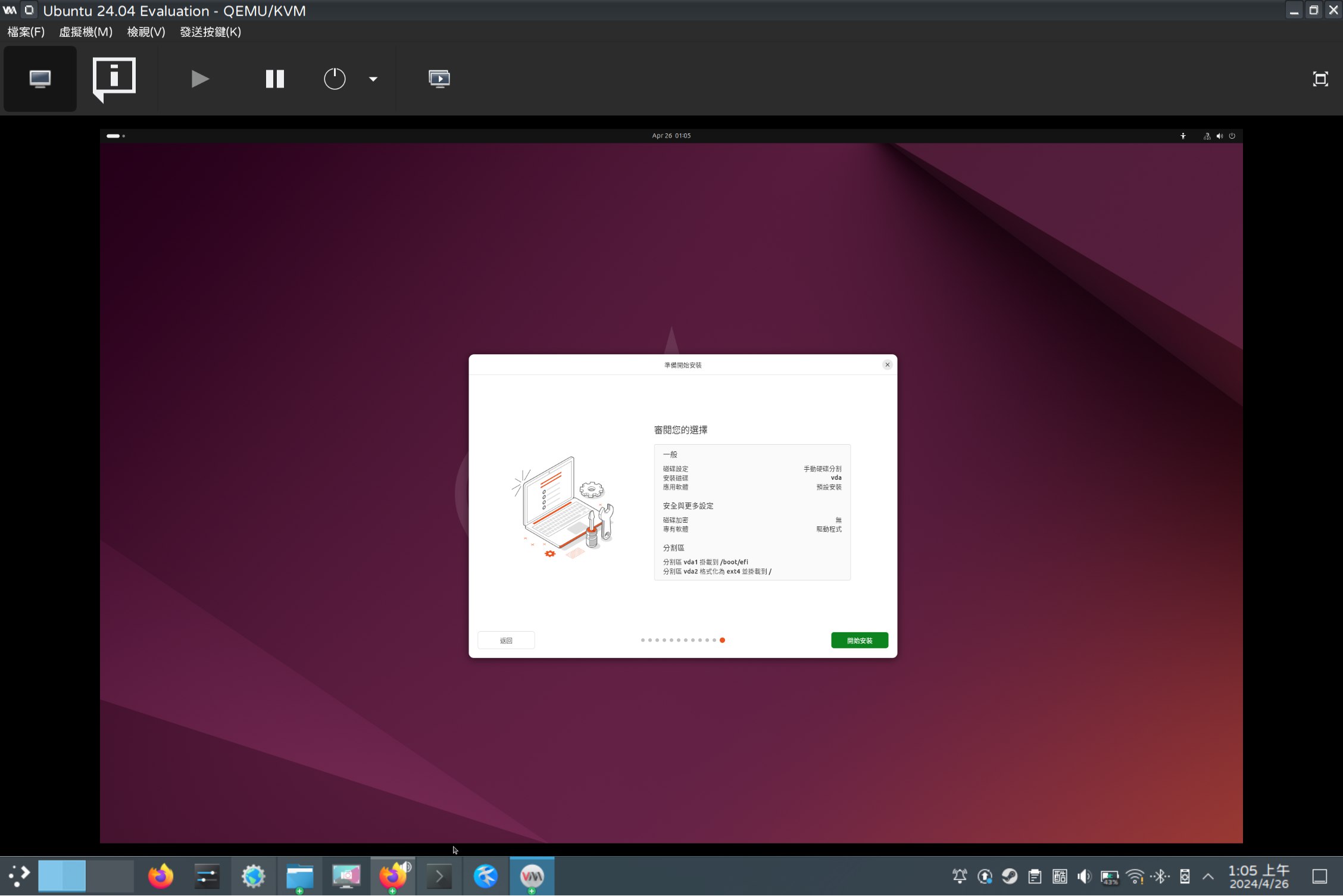
Task: Pause the virtual machine
Action: (x=274, y=79)
